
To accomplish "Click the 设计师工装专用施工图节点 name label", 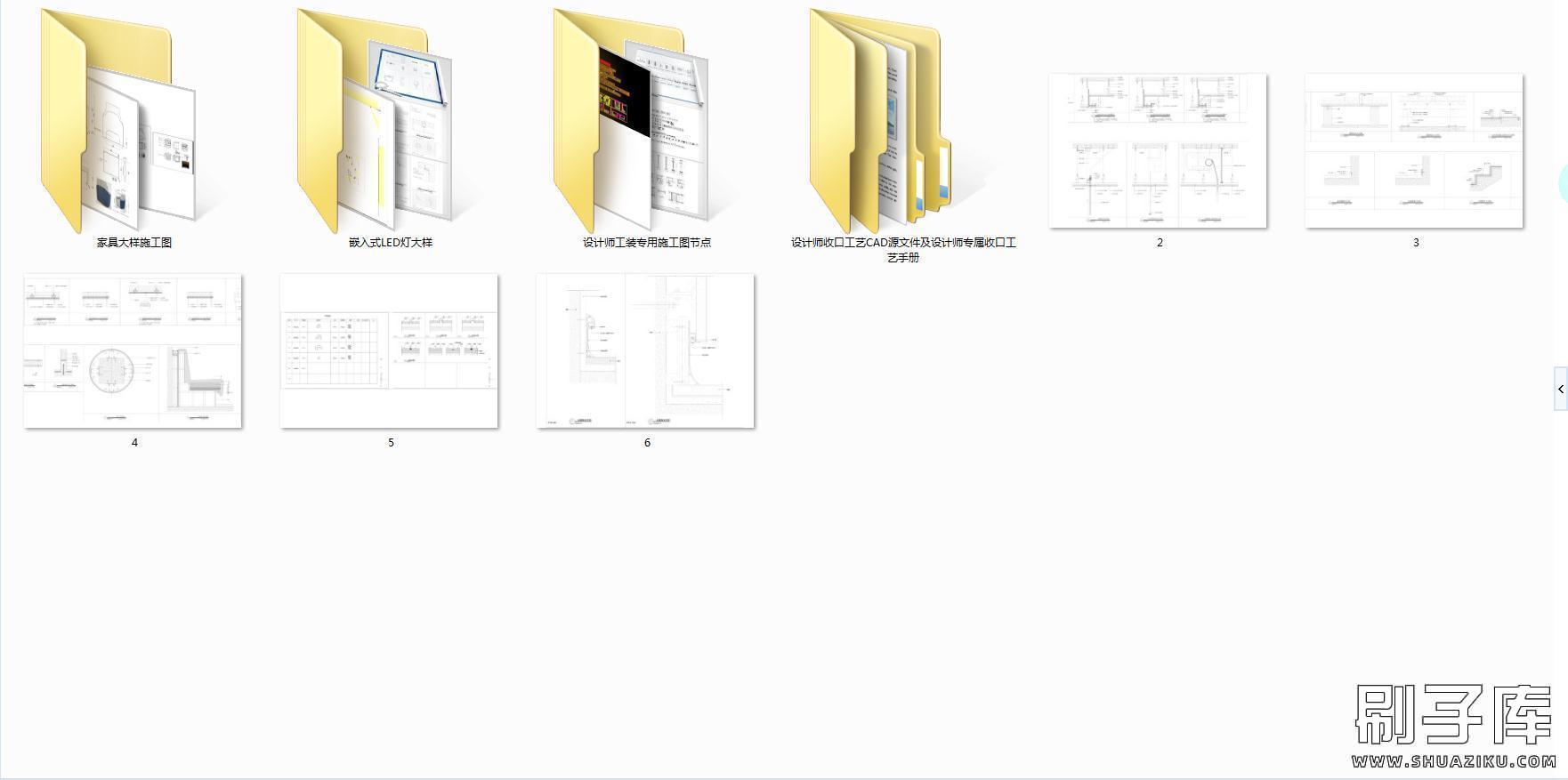I will pos(647,242).
